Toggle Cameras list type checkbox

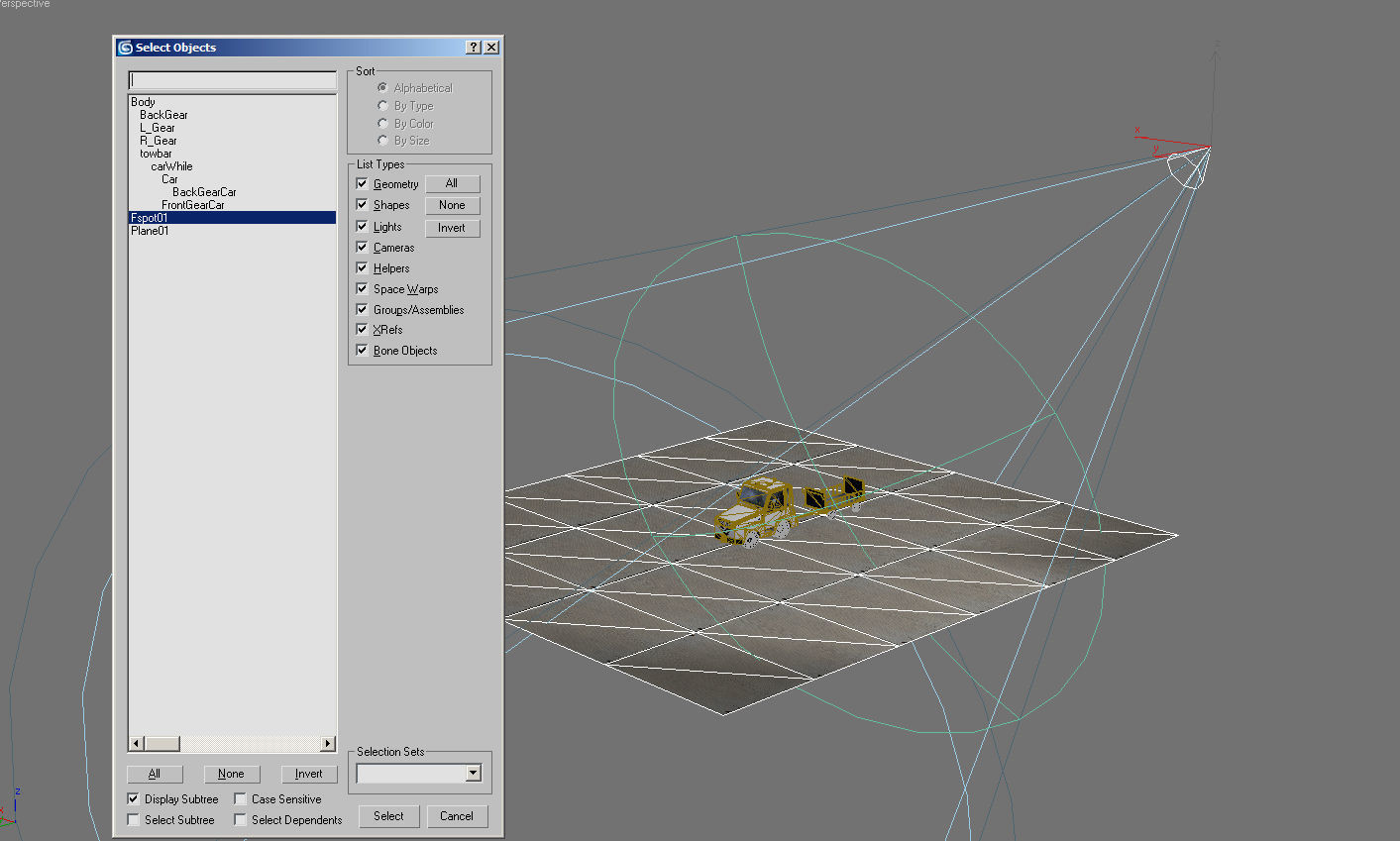(x=362, y=247)
